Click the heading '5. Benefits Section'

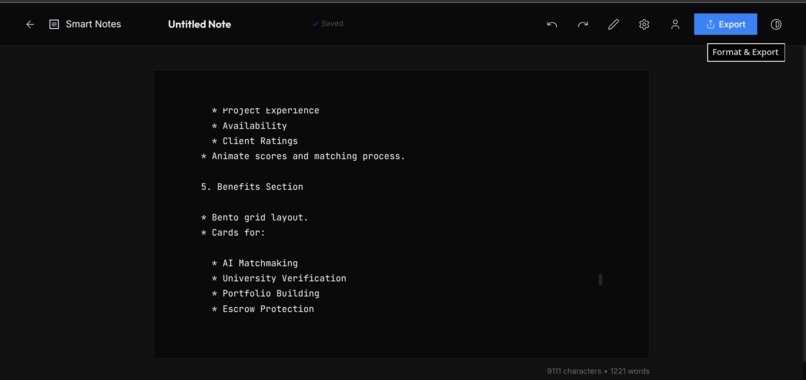point(252,187)
